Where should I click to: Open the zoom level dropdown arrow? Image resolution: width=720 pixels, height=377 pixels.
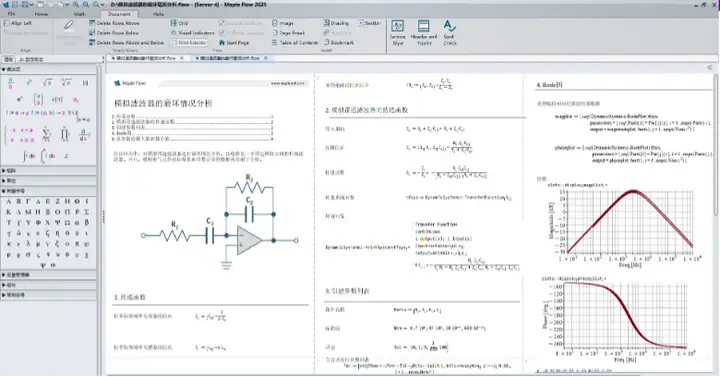tap(101, 5)
